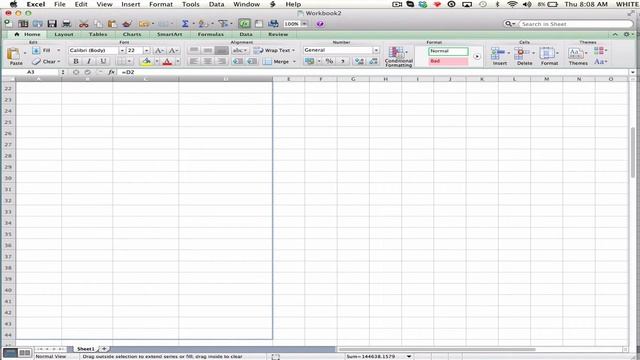The height and width of the screenshot is (360, 640).
Task: Expand the cell styles gallery arrow
Action: pos(476,56)
